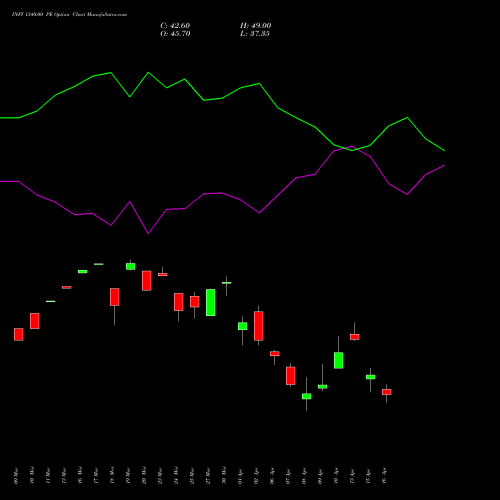
Task: Click the '27 Mar' date label on the axis
Action: [x=209, y=476]
